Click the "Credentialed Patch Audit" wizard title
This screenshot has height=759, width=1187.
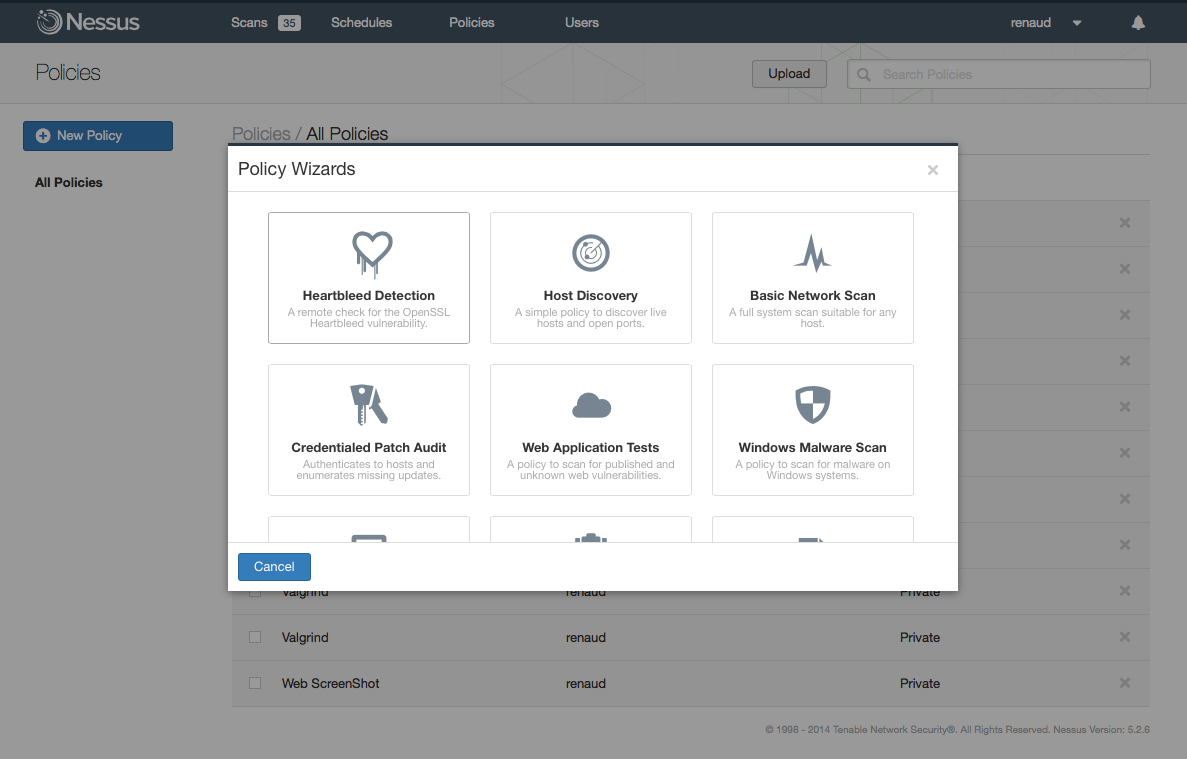369,448
